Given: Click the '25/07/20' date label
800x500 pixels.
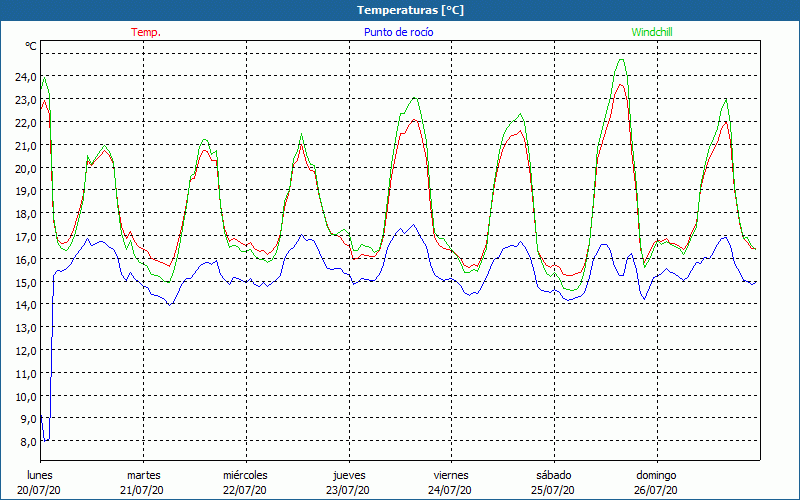Looking at the screenshot, I should (553, 490).
